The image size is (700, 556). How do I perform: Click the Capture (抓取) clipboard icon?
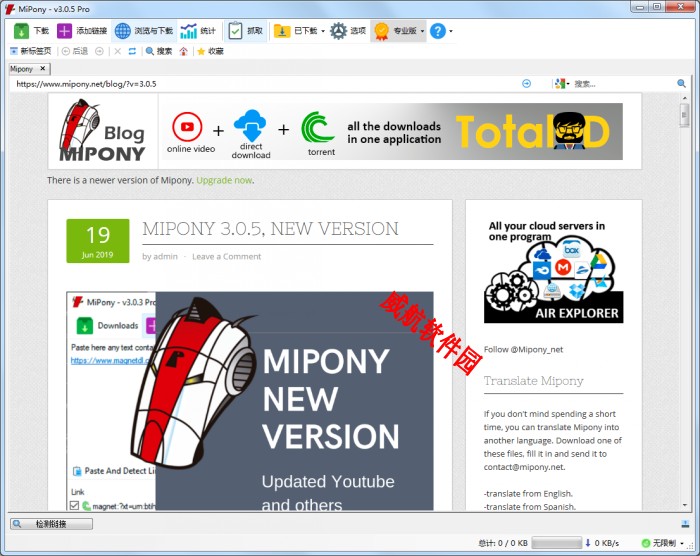pyautogui.click(x=235, y=31)
